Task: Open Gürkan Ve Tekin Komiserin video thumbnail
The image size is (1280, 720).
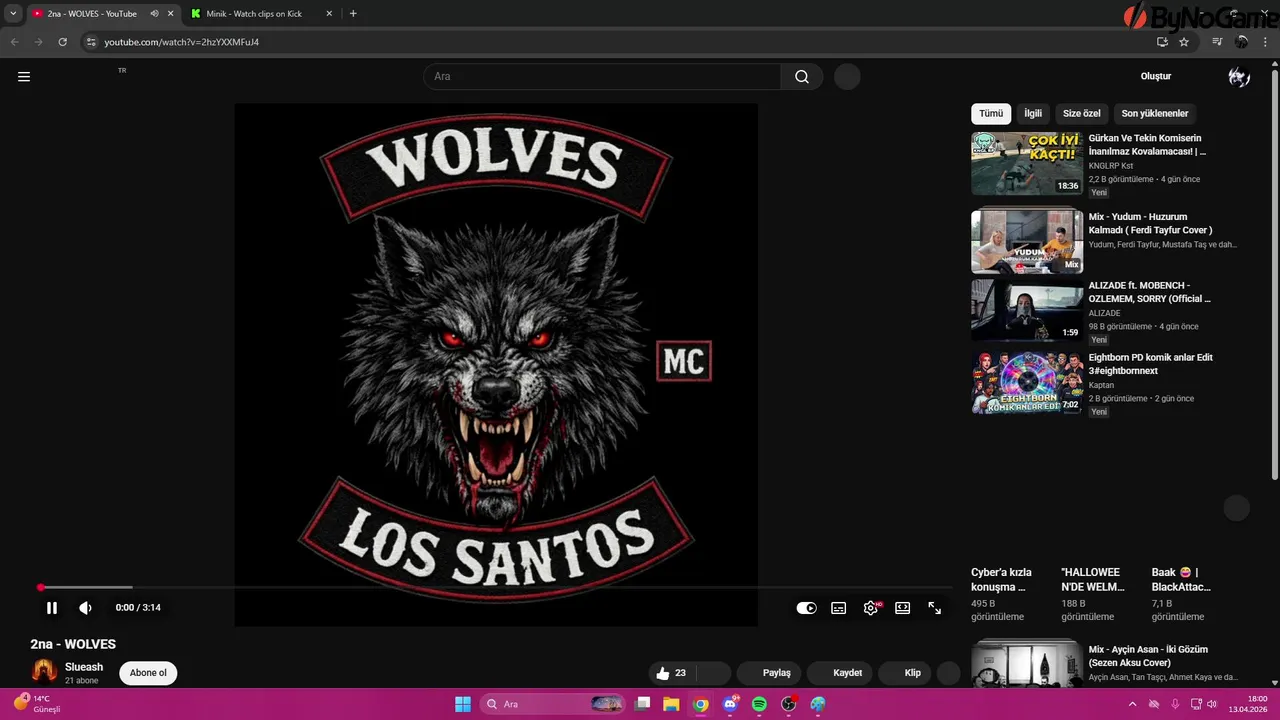Action: (x=1027, y=163)
